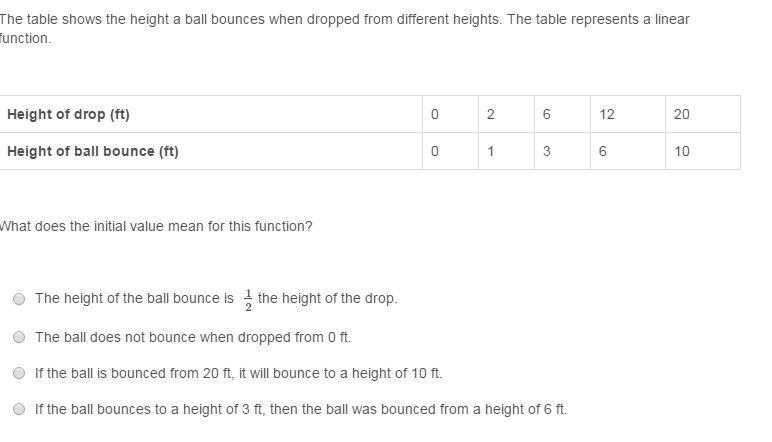Click the 'Height of ball bounce (ft)' header cell
772x442 pixels.
92,151
